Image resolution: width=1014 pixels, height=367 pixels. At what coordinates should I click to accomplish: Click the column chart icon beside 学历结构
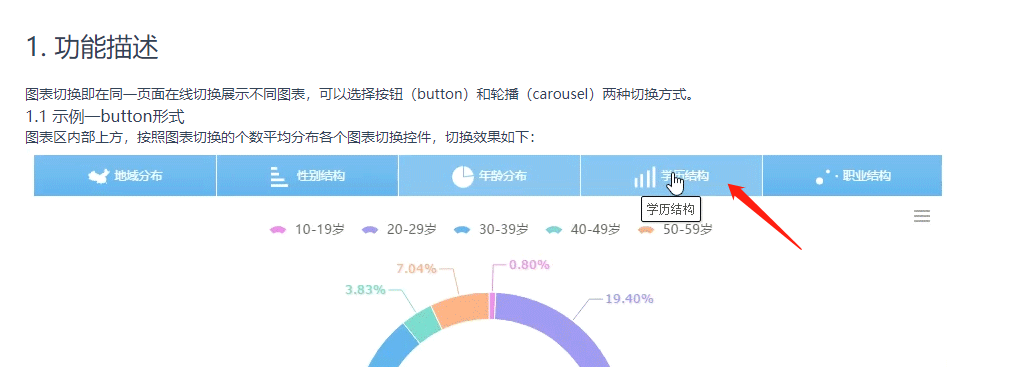645,177
